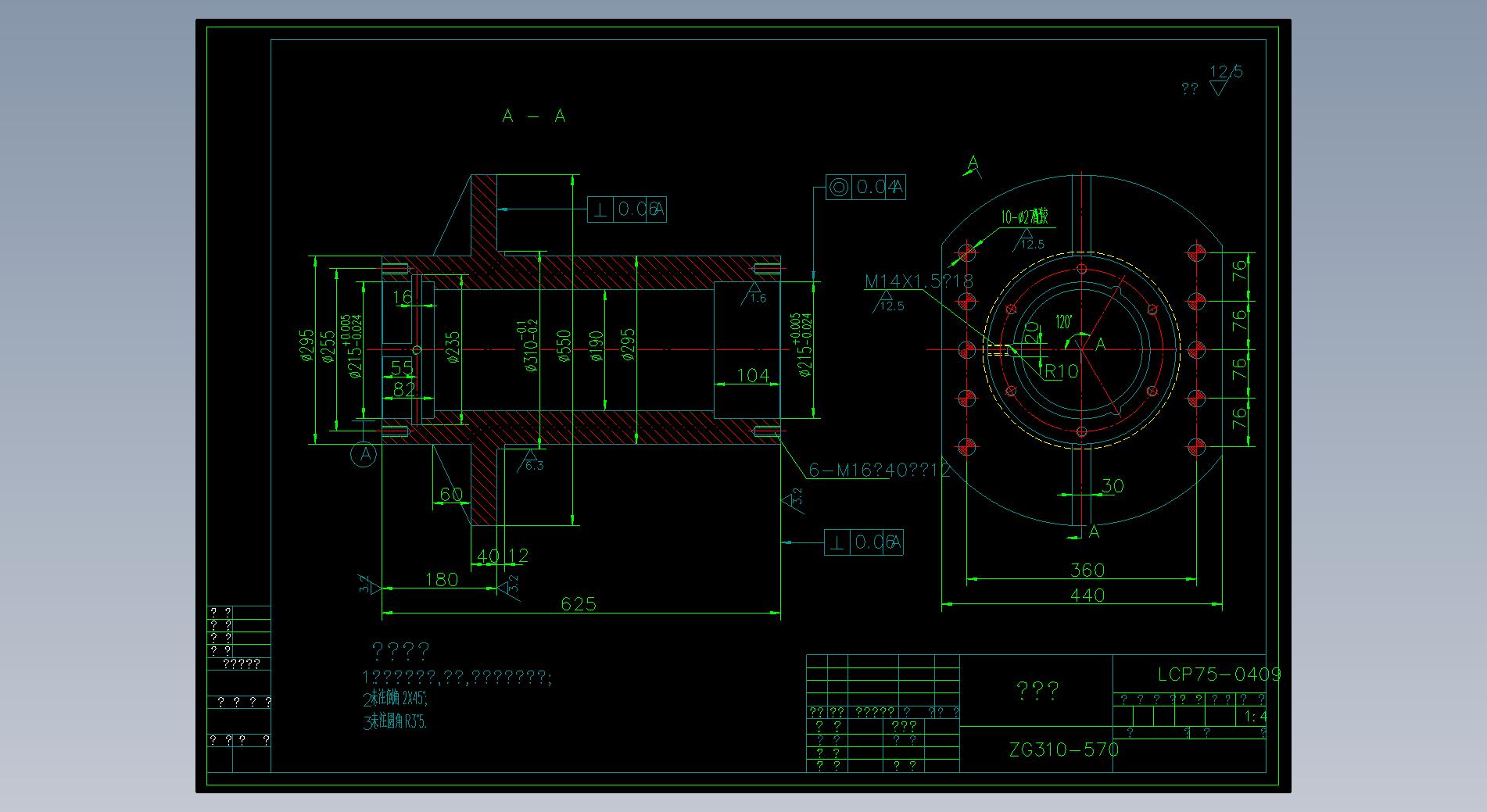Viewport: 1487px width, 812px height.
Task: Select the "A — A" section view label
Action: [x=534, y=116]
